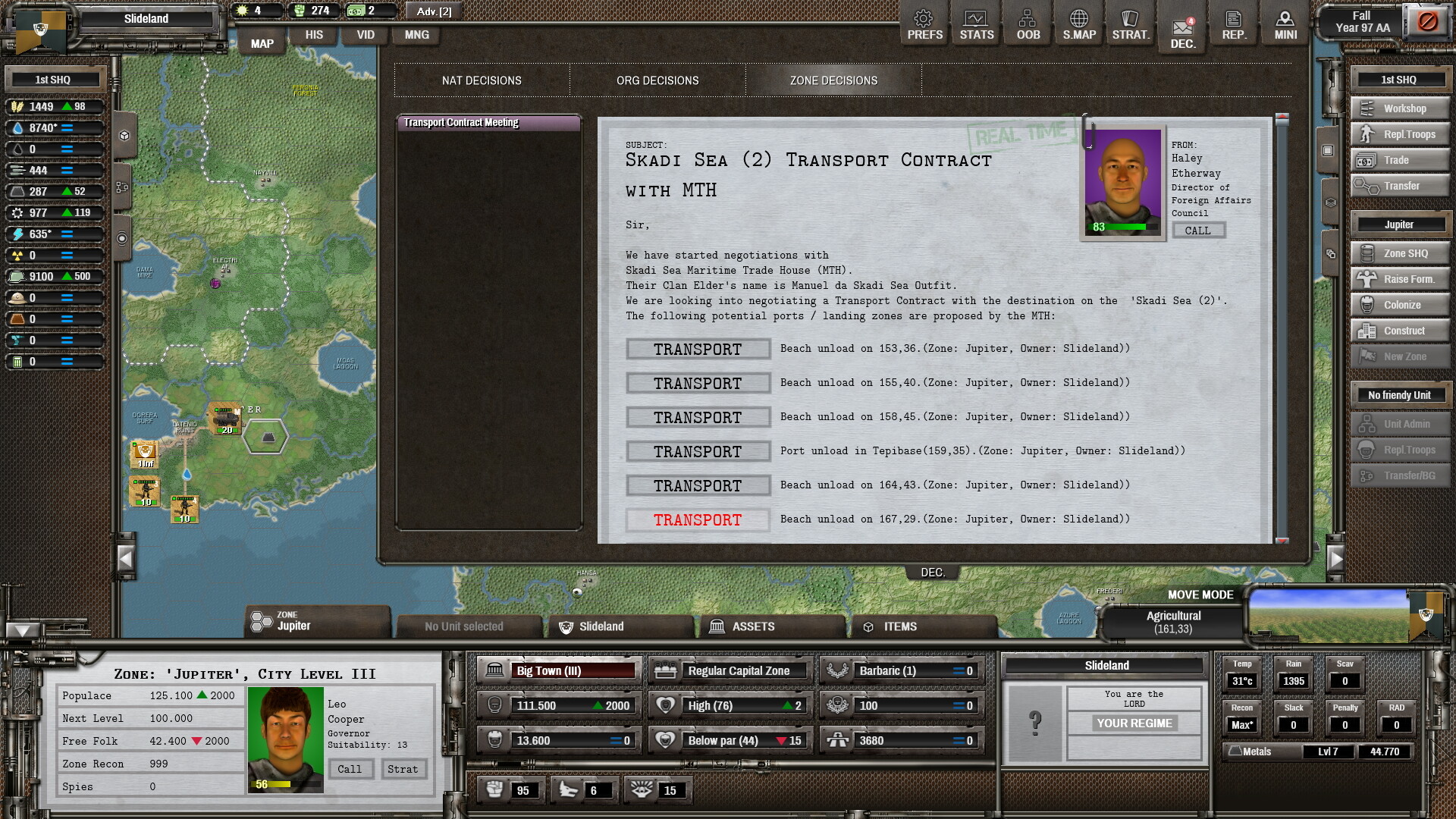The width and height of the screenshot is (1456, 819).
Task: Click the Colonize action button
Action: tap(1393, 305)
